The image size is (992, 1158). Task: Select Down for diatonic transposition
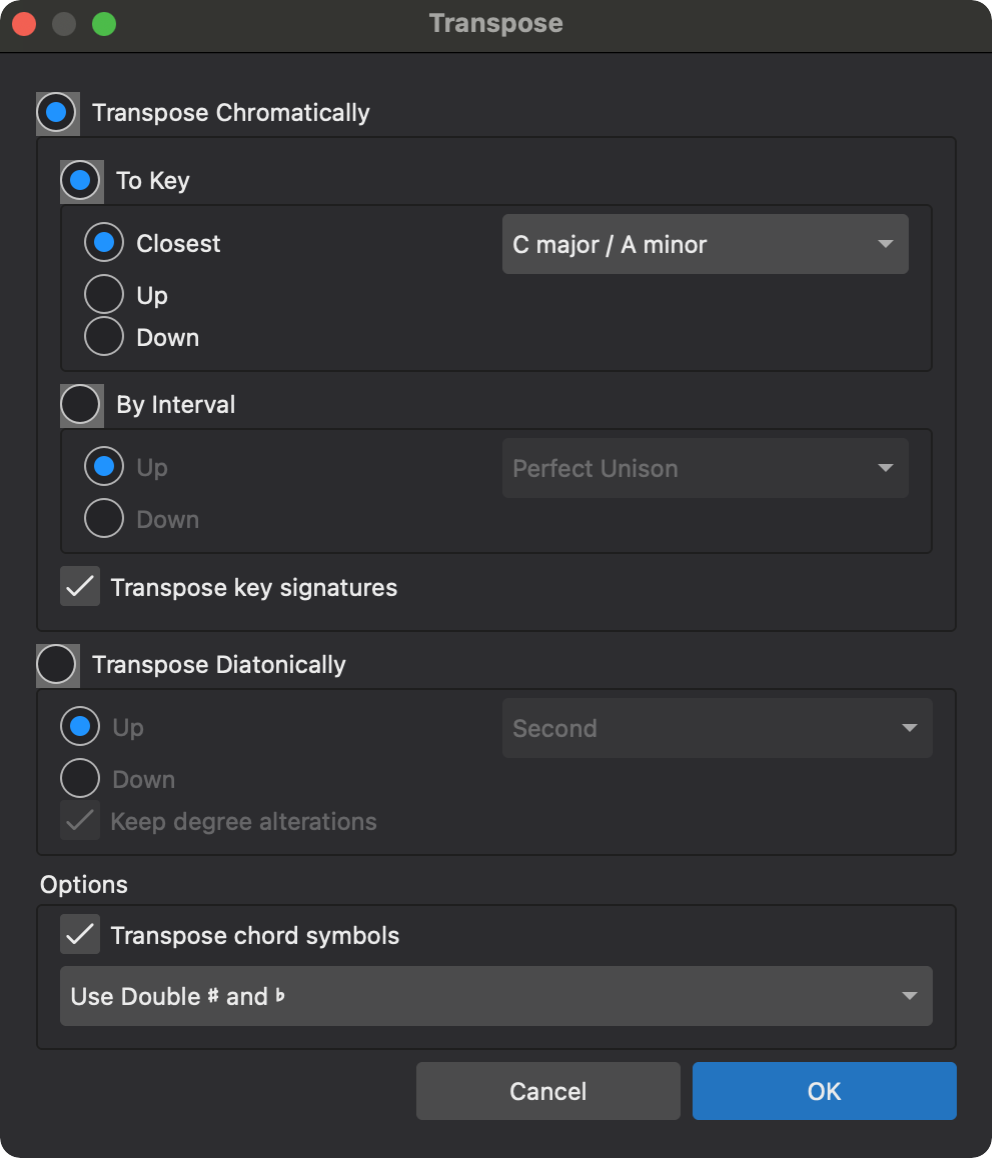80,777
